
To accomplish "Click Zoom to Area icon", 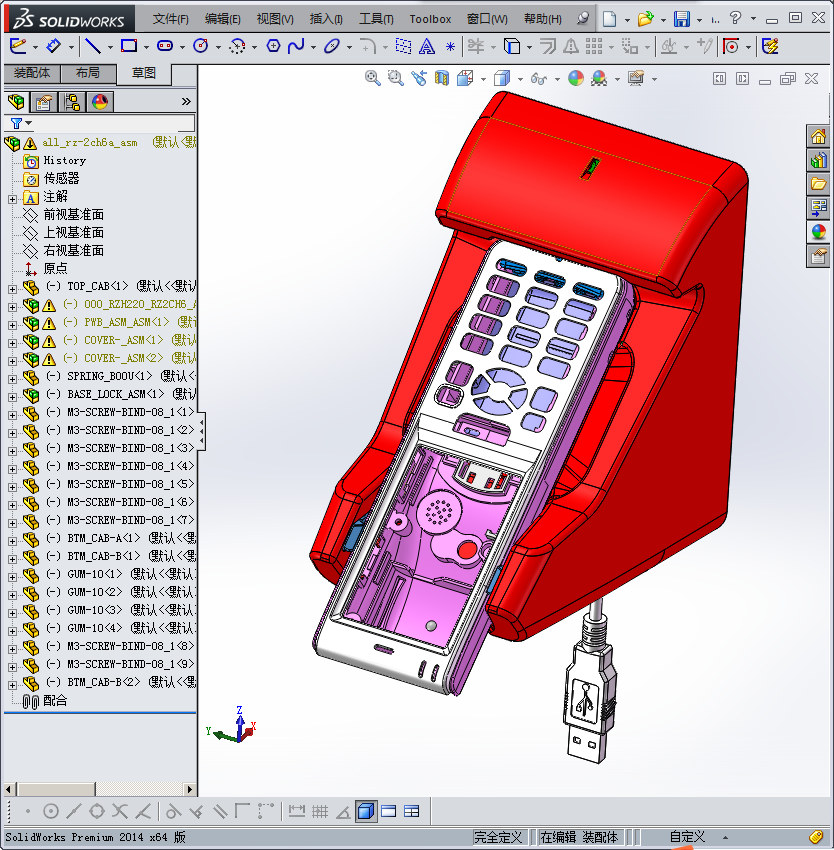I will pos(396,78).
